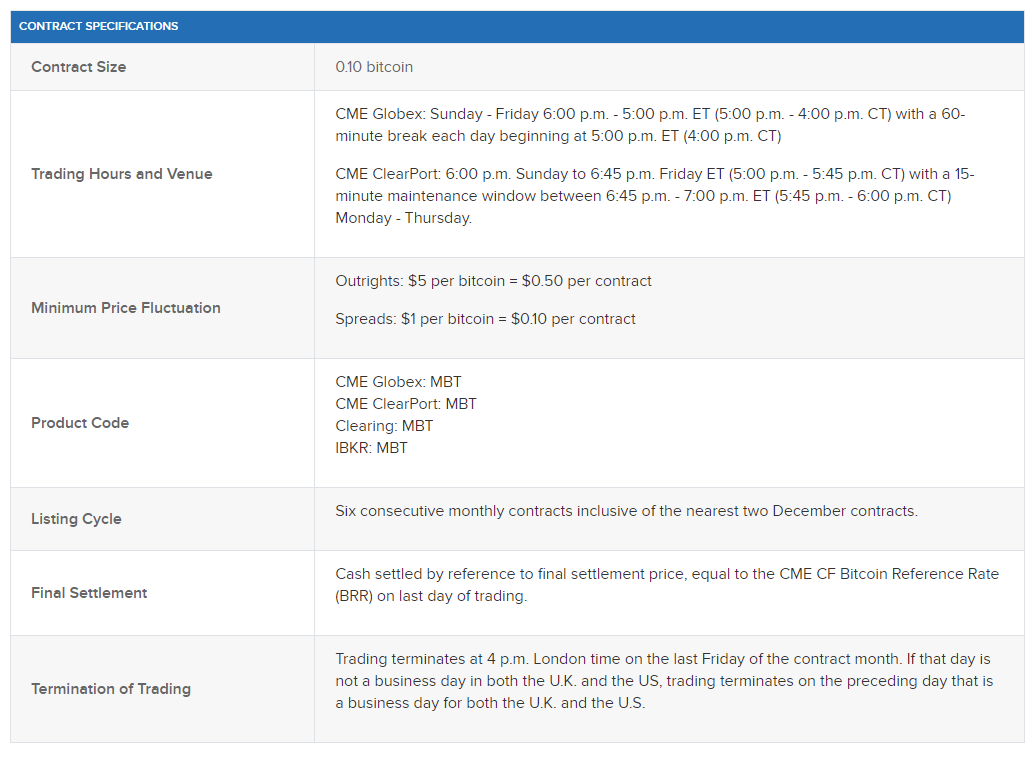The height and width of the screenshot is (758, 1032).
Task: Click the 0.10 bitcoin value cell
Action: pos(374,67)
